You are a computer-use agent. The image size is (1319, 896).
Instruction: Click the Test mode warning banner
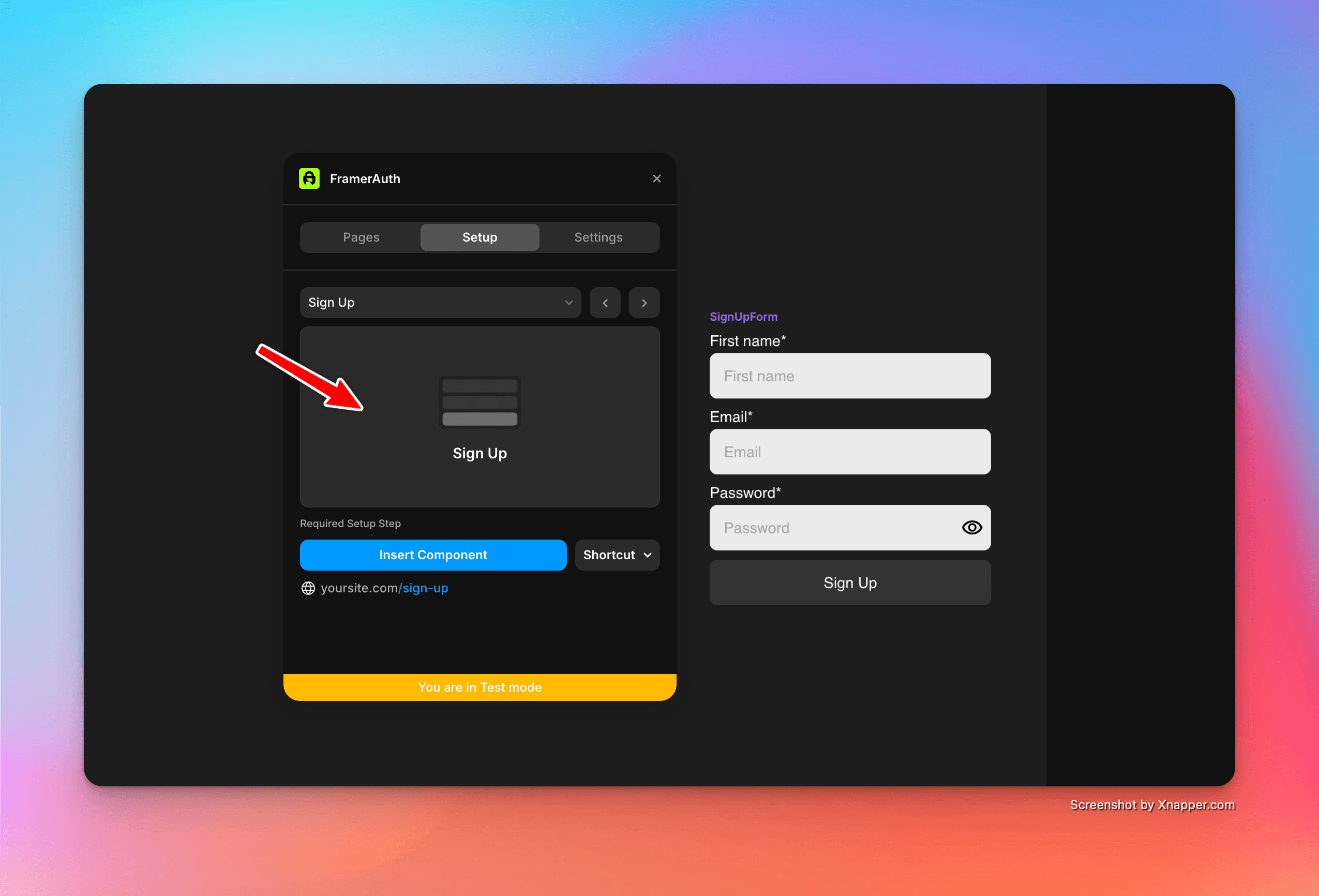pyautogui.click(x=479, y=687)
